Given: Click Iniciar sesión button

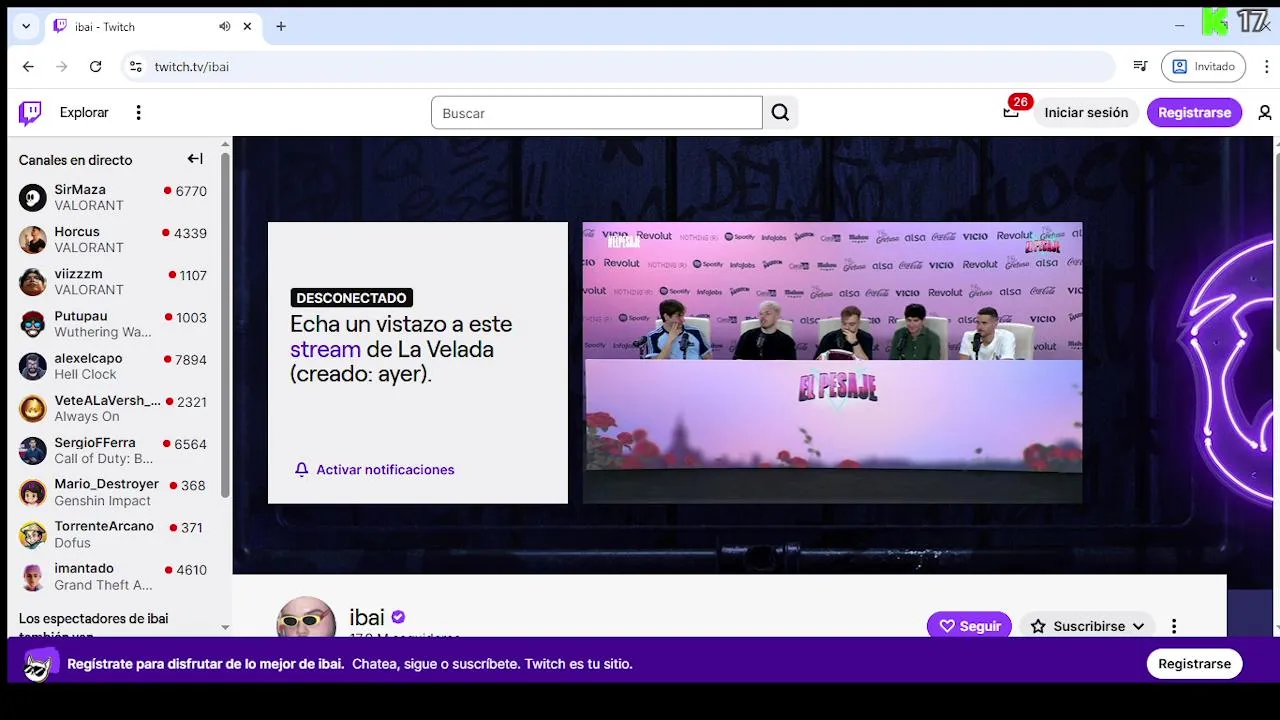Looking at the screenshot, I should 1086,113.
